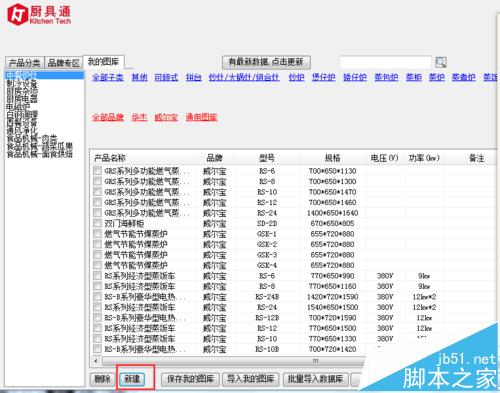Screen dimensions: 500x393
Task: Select the highlighted first category in the list
Action: [x=44, y=75]
